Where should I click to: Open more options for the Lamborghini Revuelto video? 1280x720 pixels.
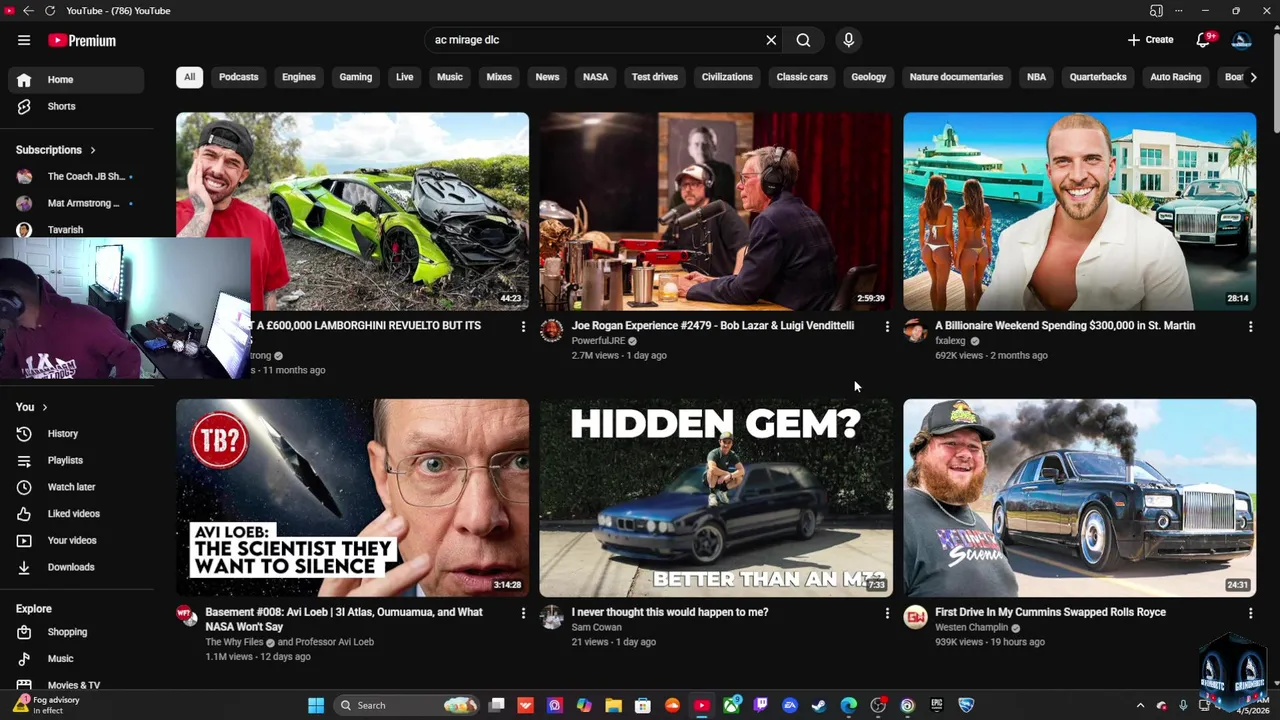(x=523, y=327)
